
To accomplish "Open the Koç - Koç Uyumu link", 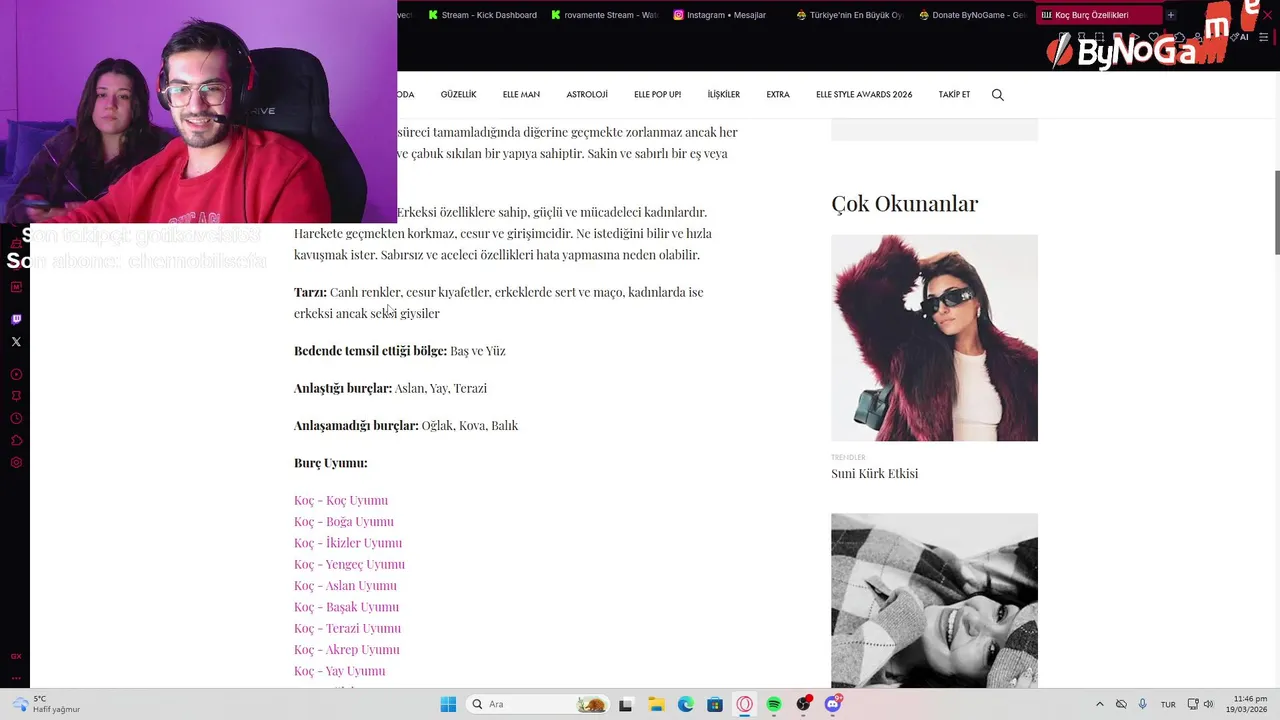I will coord(341,500).
